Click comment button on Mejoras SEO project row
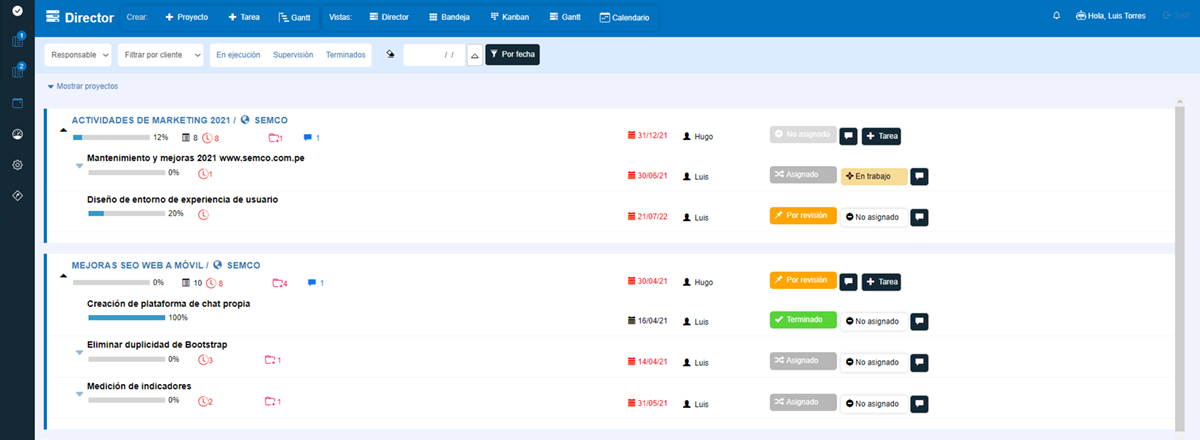The image size is (1200, 440). (848, 282)
